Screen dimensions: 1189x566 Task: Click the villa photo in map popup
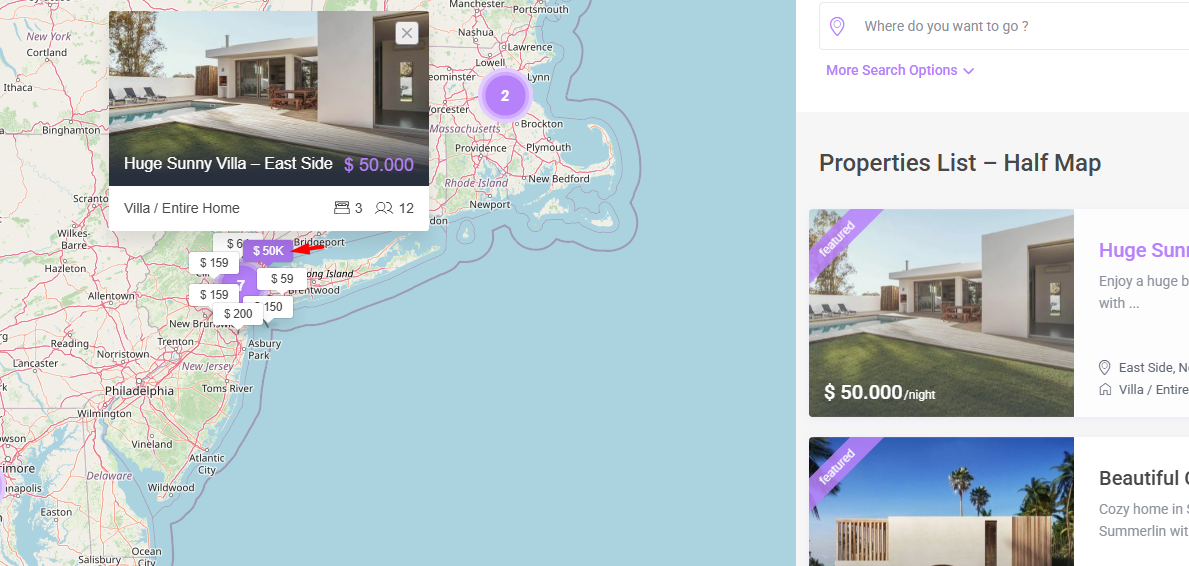pyautogui.click(x=268, y=99)
